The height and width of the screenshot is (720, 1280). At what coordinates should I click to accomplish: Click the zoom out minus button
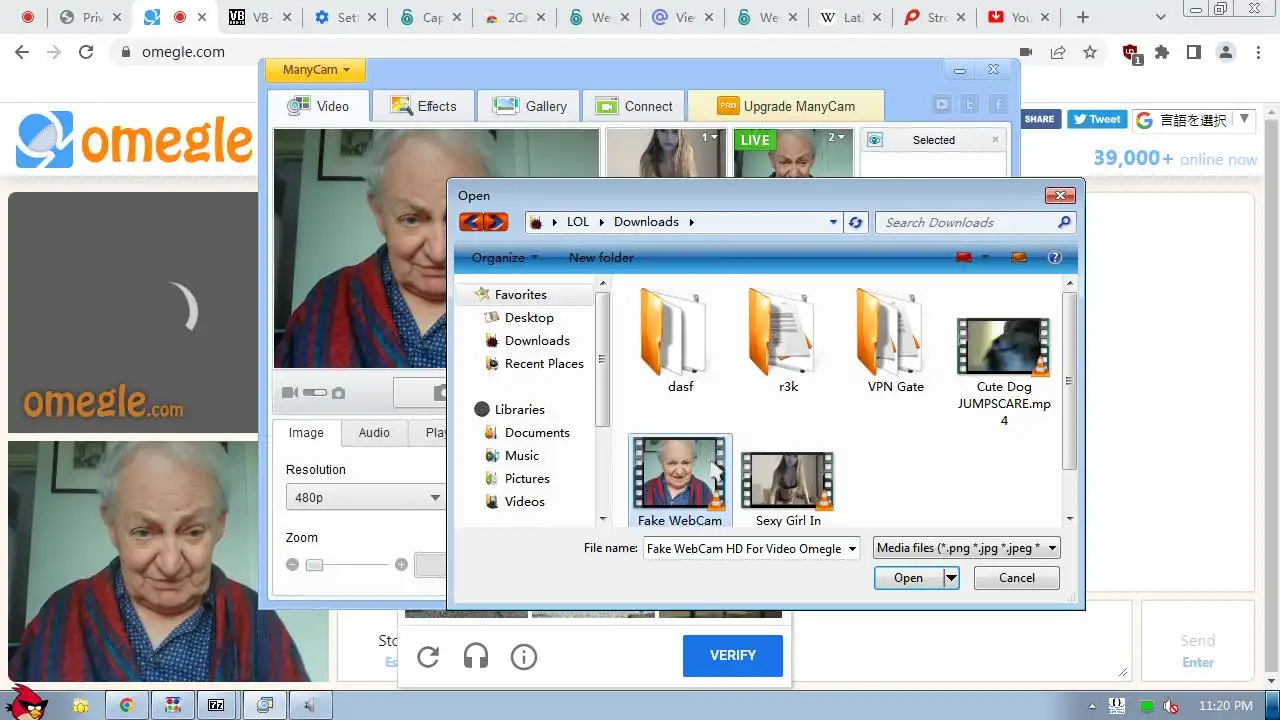(292, 565)
